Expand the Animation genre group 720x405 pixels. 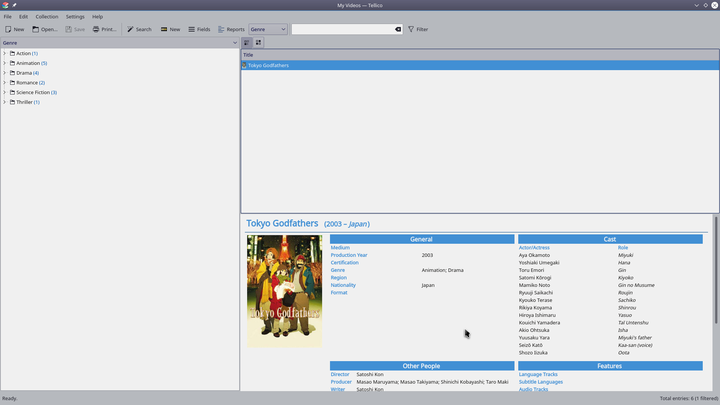coord(5,63)
